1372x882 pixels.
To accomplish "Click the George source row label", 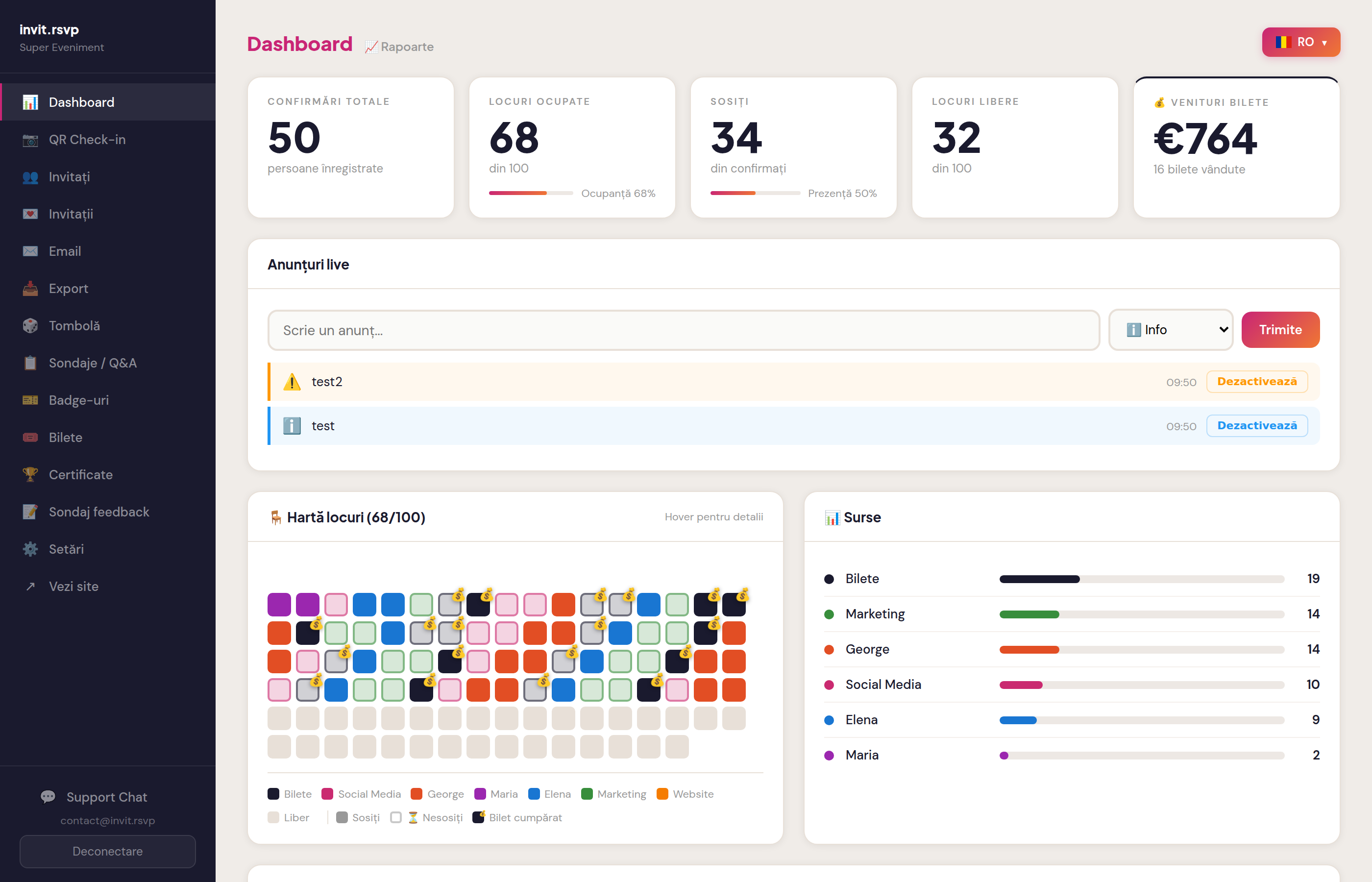I will [x=867, y=649].
